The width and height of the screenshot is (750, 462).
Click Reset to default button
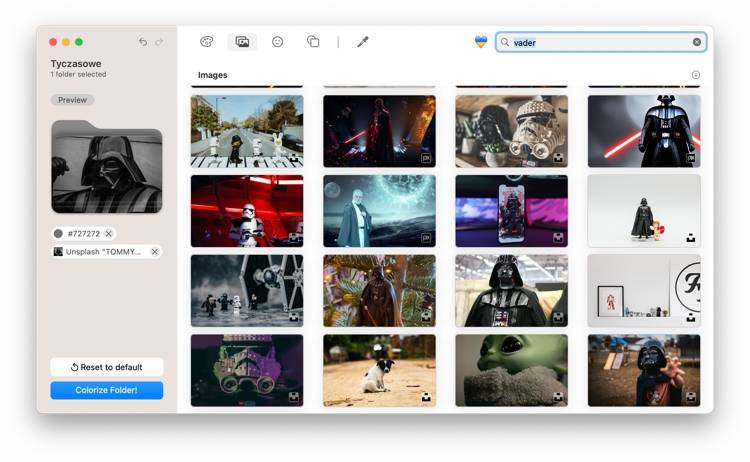click(107, 367)
